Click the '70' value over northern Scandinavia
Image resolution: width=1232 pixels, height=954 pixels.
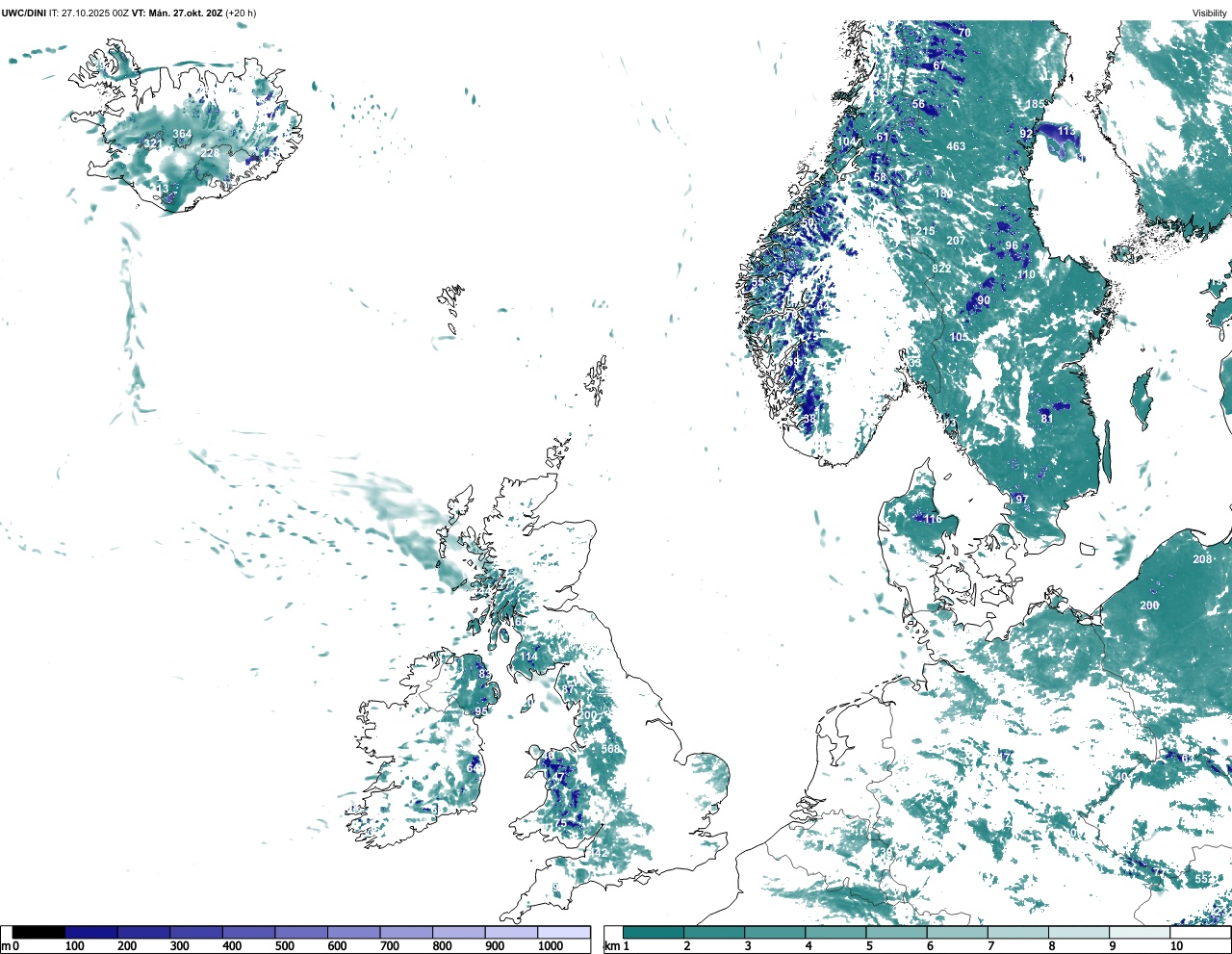coord(964,33)
